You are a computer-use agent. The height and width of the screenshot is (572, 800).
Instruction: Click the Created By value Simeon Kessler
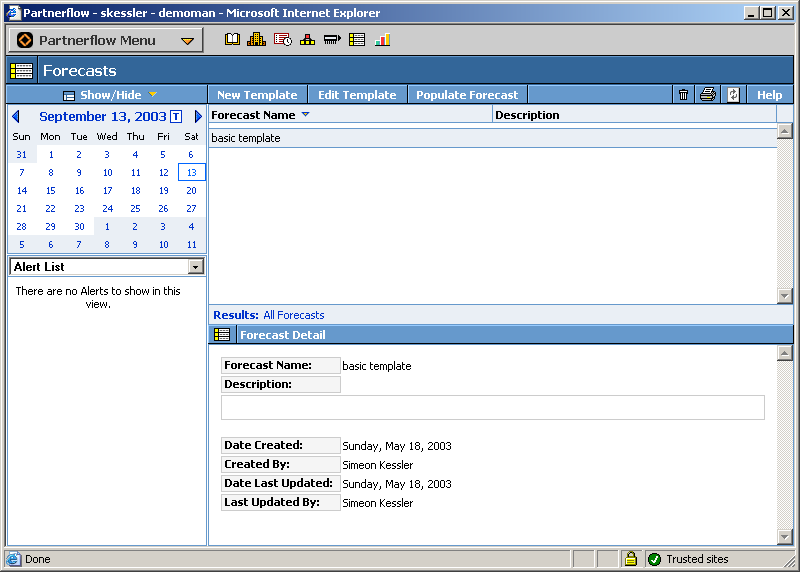[378, 465]
